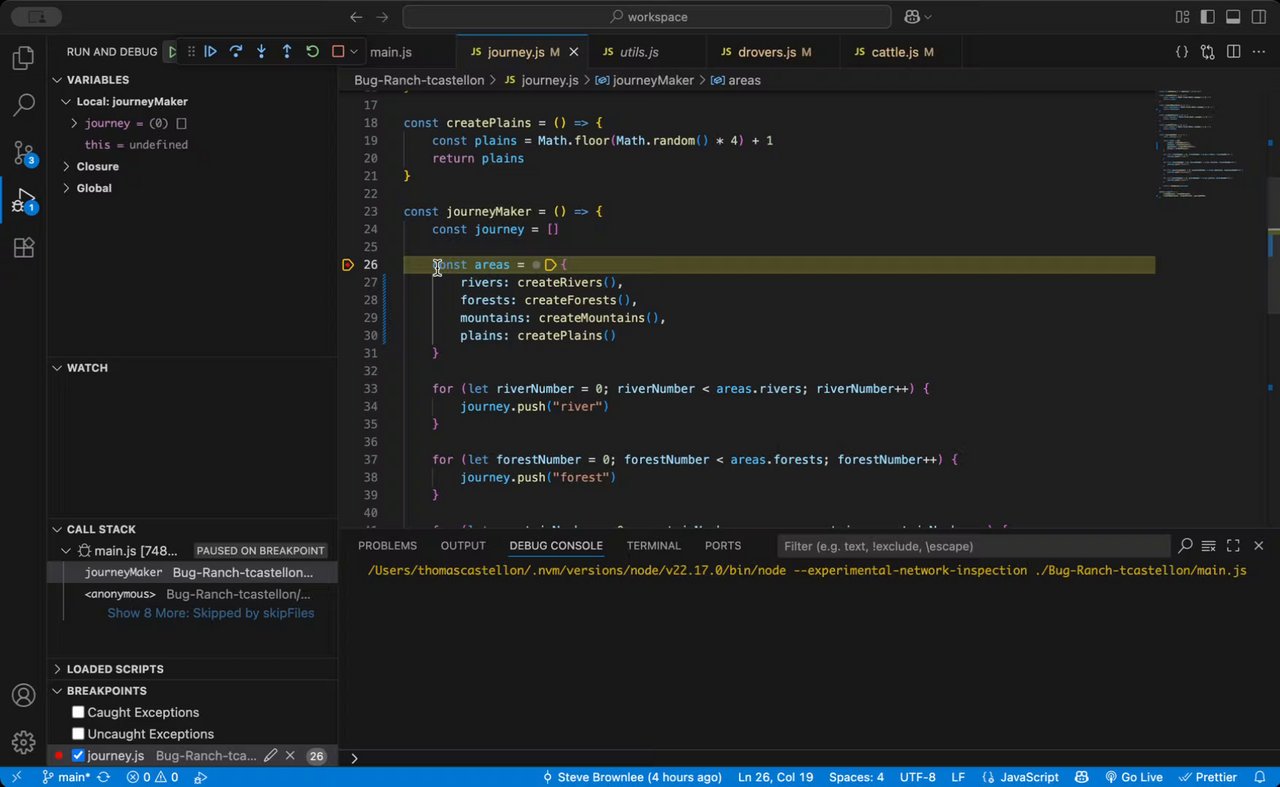
Task: Switch to the utils.js tab
Action: click(638, 52)
